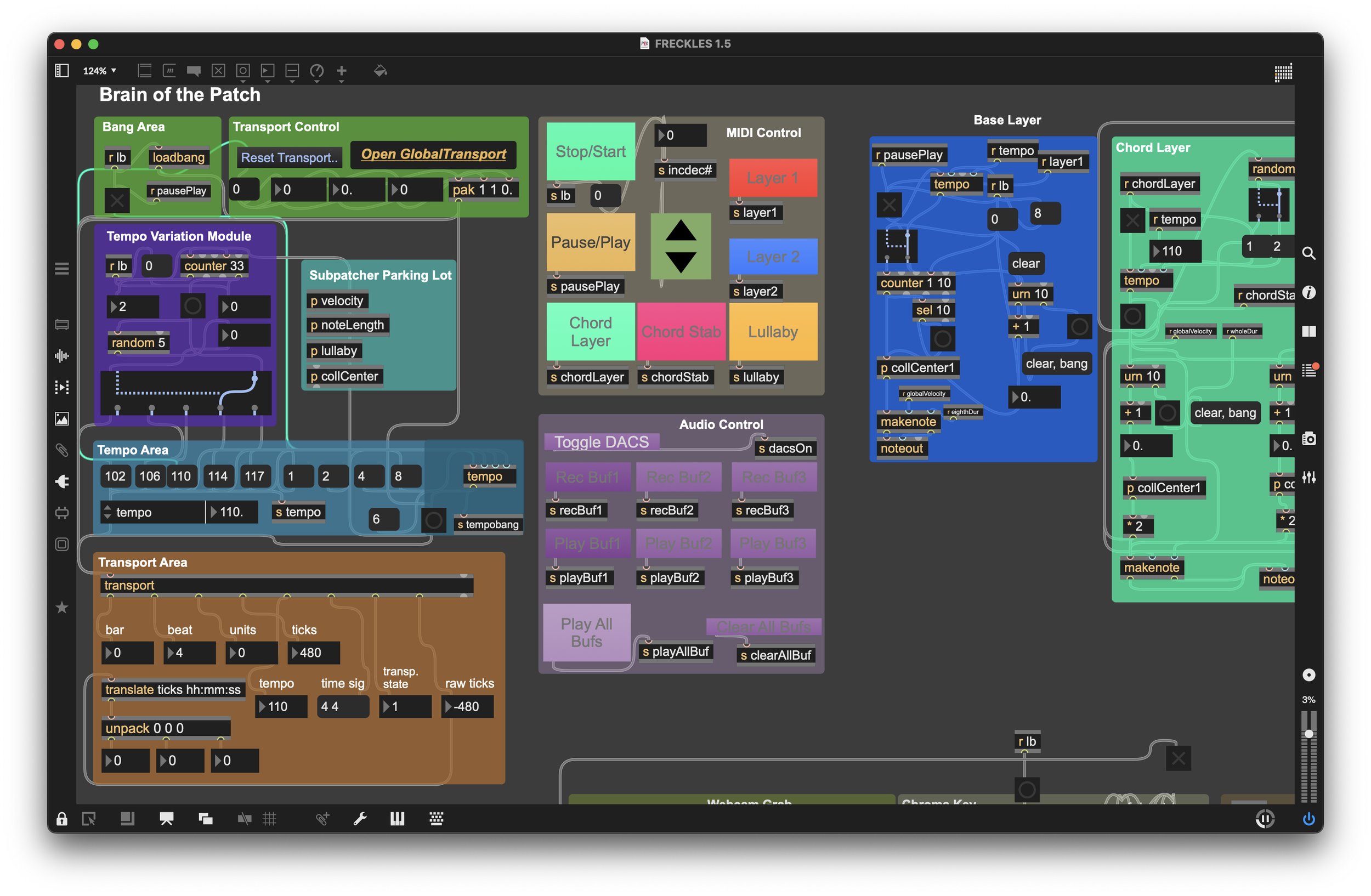Image resolution: width=1371 pixels, height=896 pixels.
Task: Click the piano keyboard icon
Action: click(x=398, y=819)
